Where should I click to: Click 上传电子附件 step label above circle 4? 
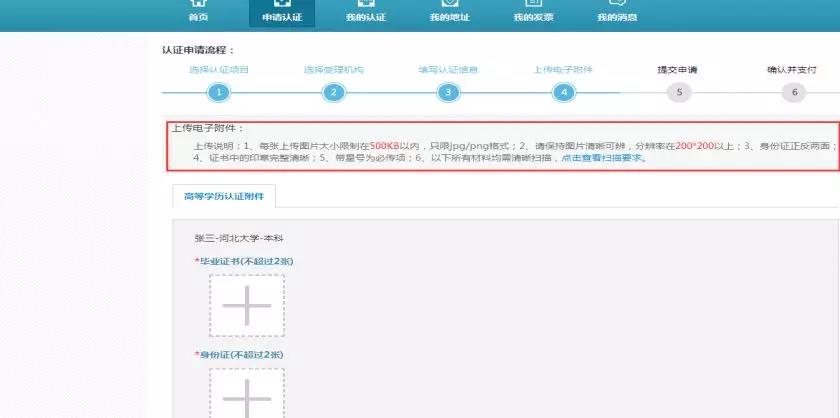pos(563,70)
